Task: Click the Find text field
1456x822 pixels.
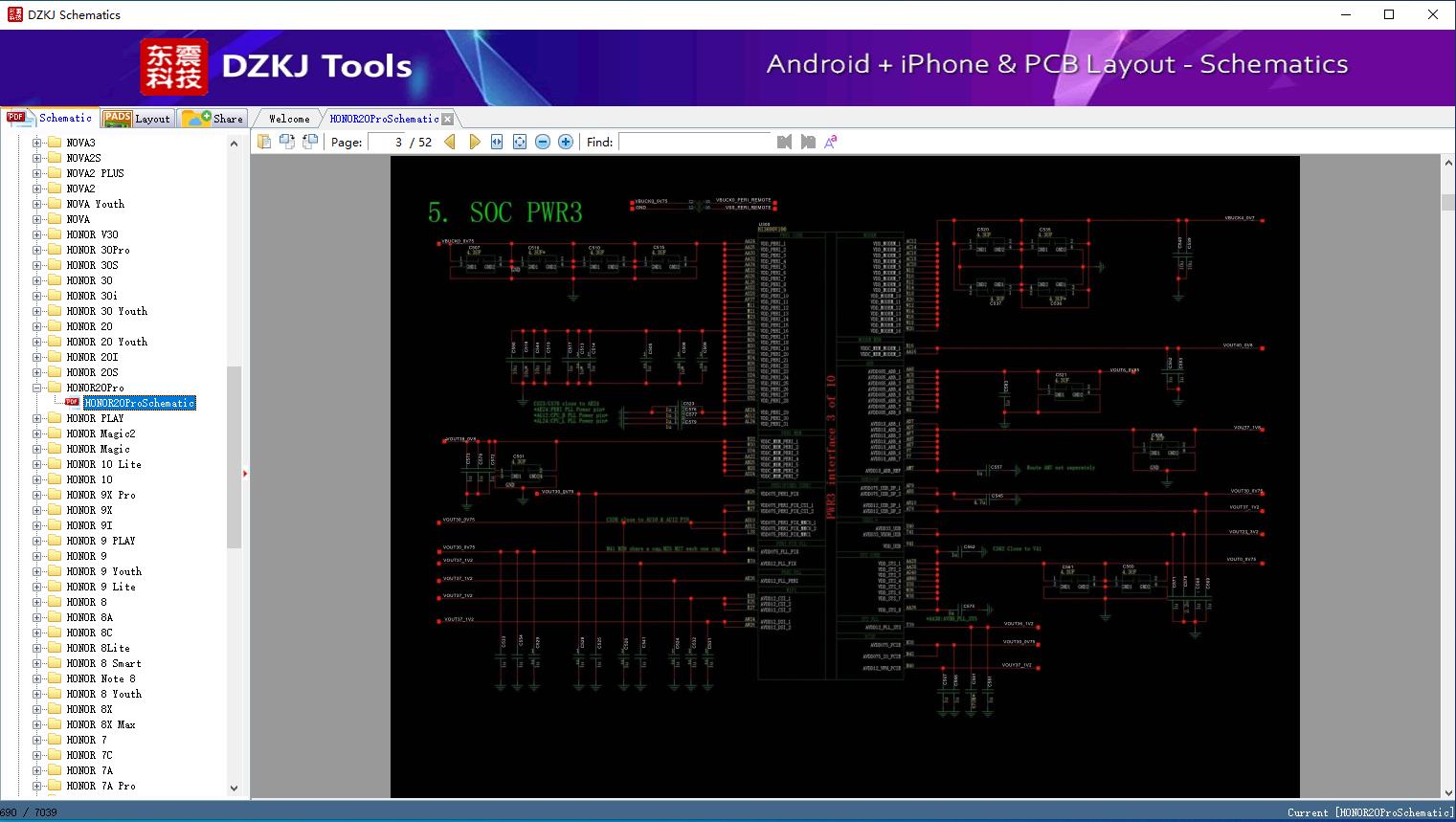Action: 694,142
